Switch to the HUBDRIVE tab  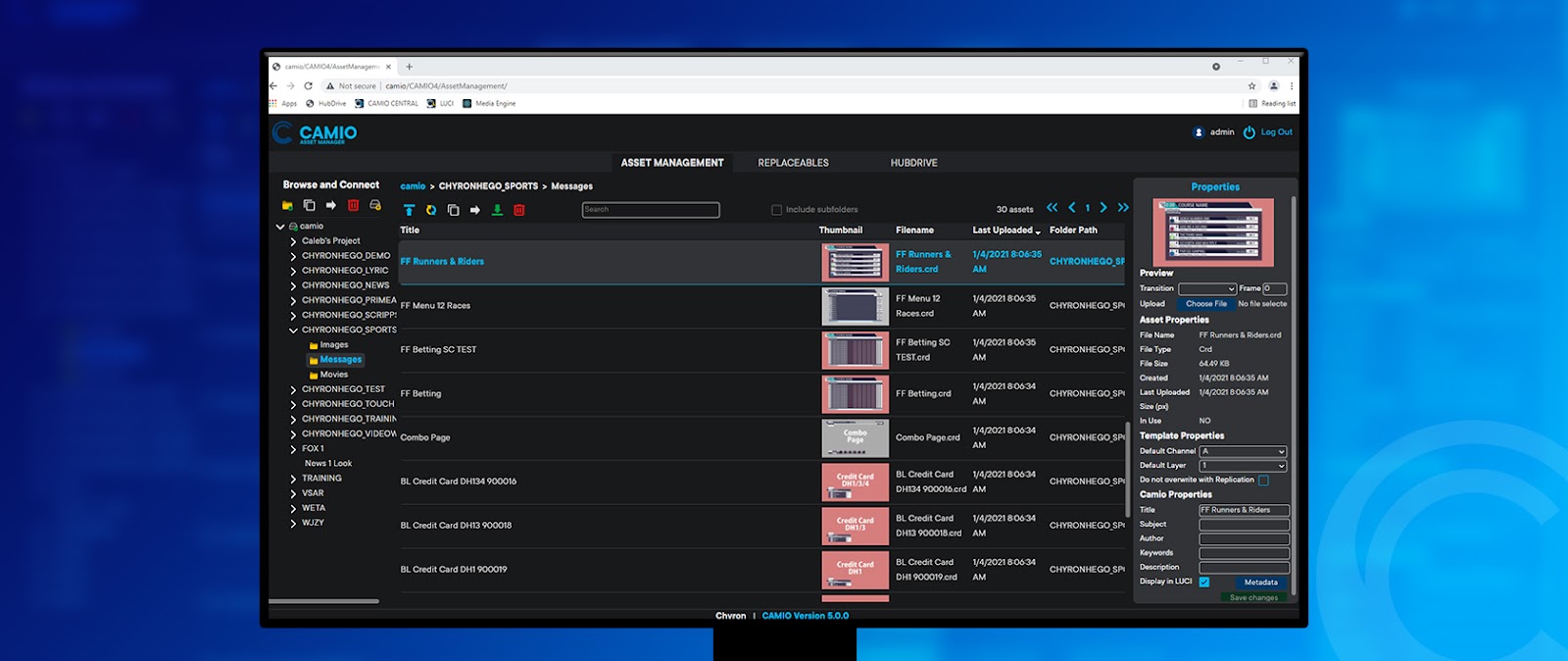[x=913, y=163]
